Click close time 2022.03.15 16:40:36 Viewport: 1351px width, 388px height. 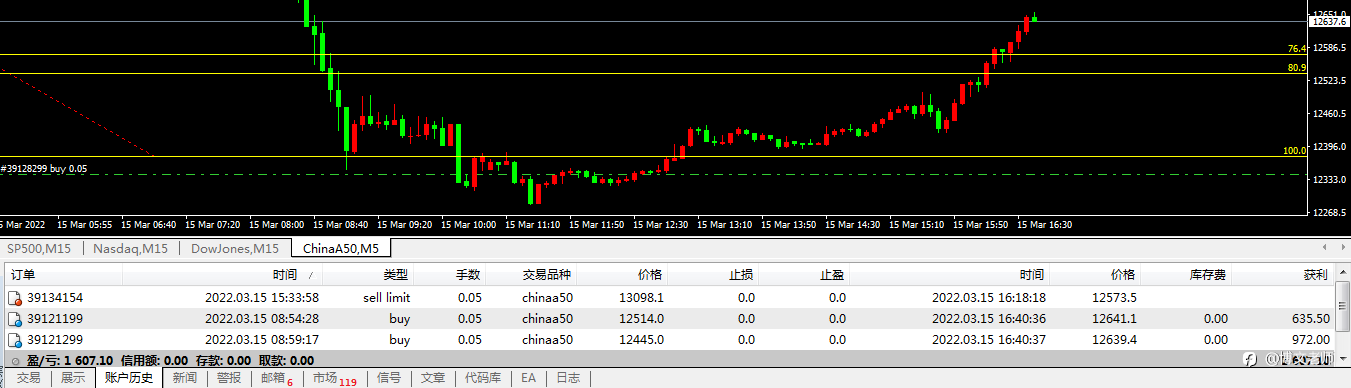989,320
